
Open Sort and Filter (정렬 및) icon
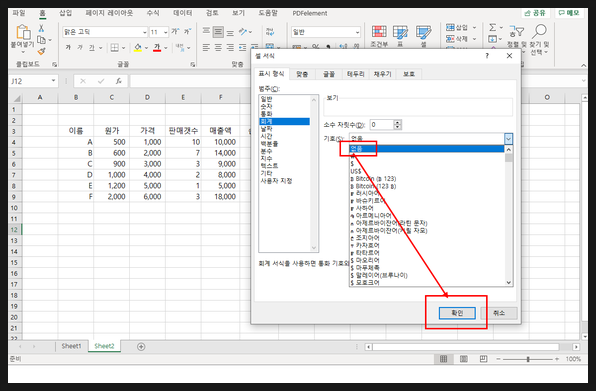[517, 31]
